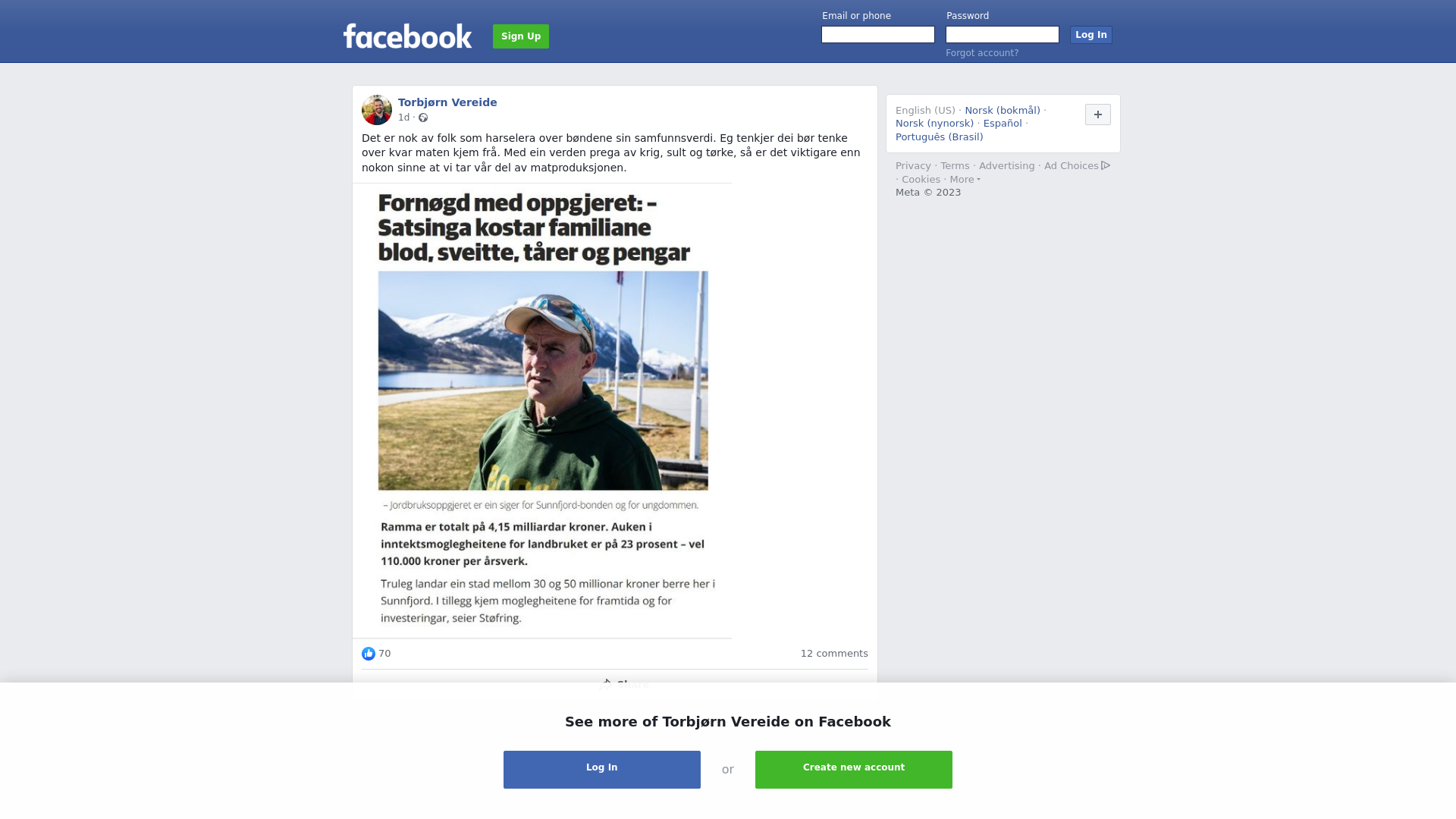Click Create new account button
The height and width of the screenshot is (819, 1456).
click(854, 770)
